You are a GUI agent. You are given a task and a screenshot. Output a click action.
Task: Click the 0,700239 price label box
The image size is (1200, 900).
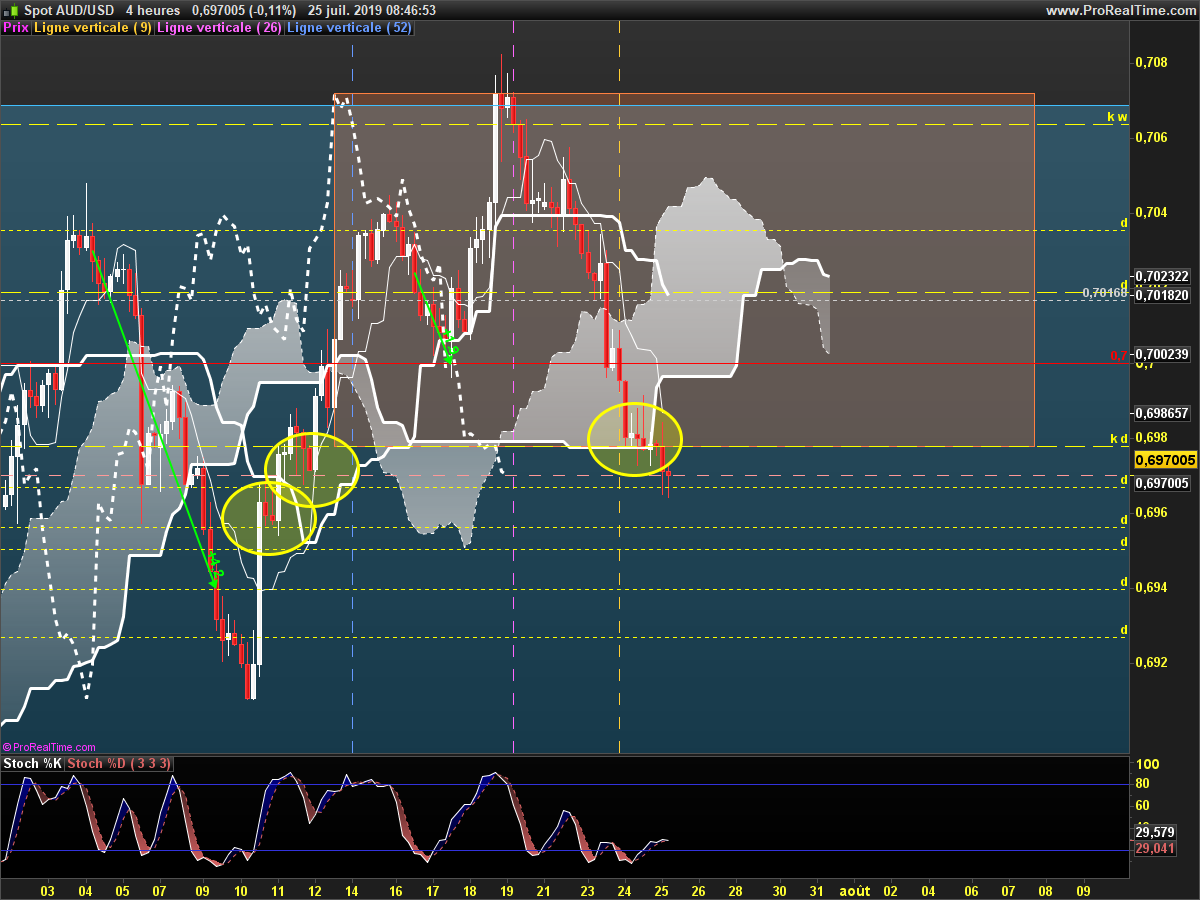[1160, 354]
